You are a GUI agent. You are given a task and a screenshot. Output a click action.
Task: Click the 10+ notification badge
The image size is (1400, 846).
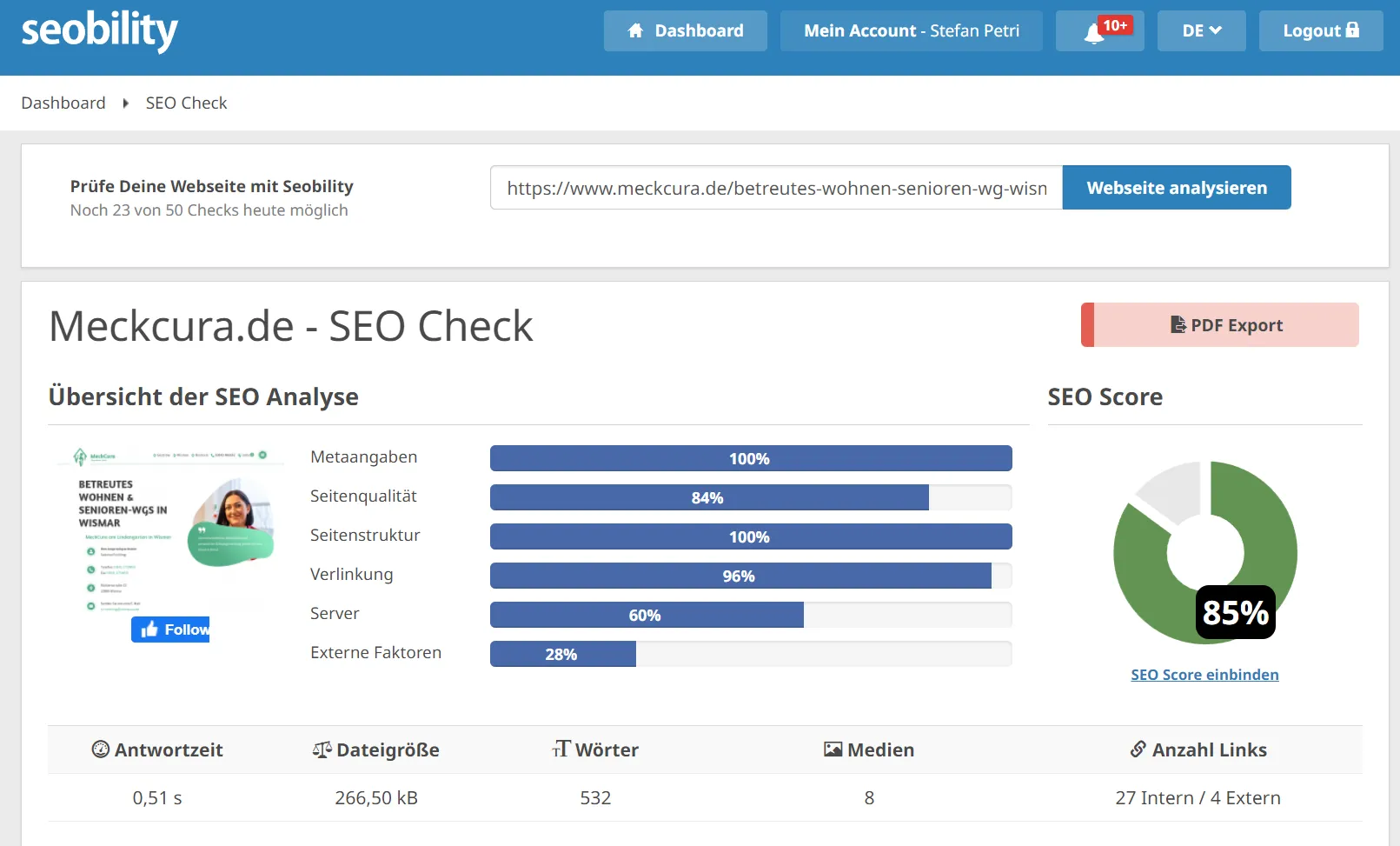[x=1115, y=25]
